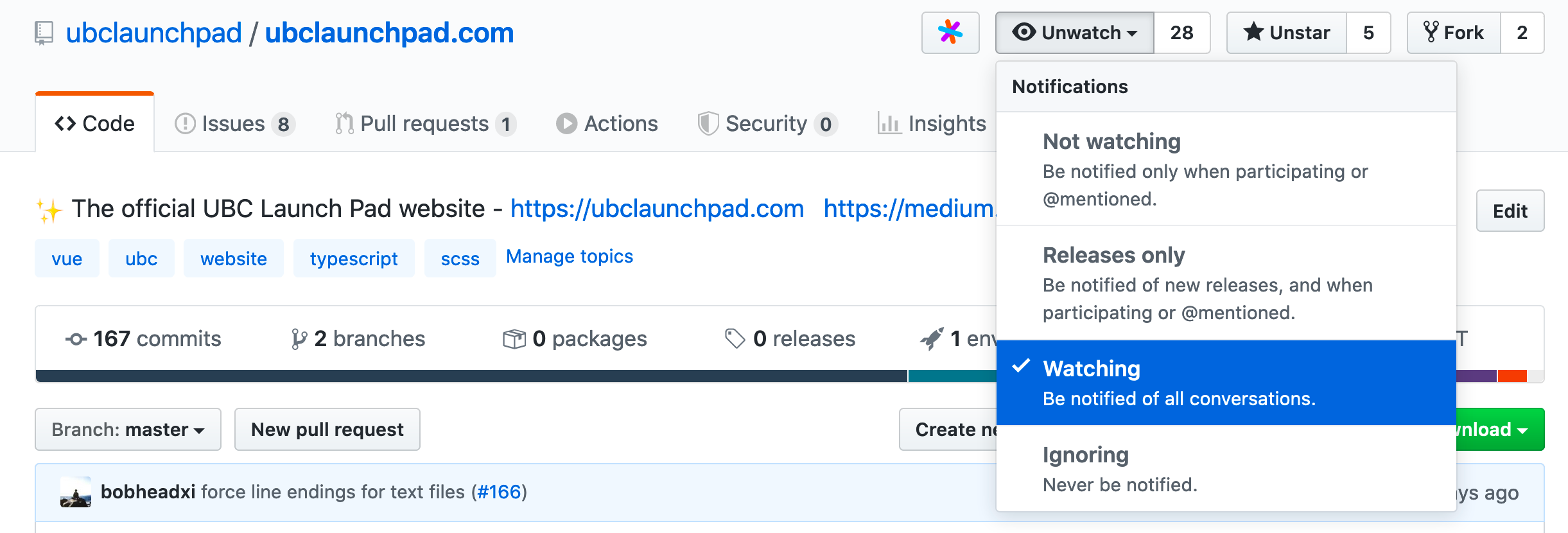Screen dimensions: 1568x533
Task: Click the rocket environment link
Action: click(958, 338)
